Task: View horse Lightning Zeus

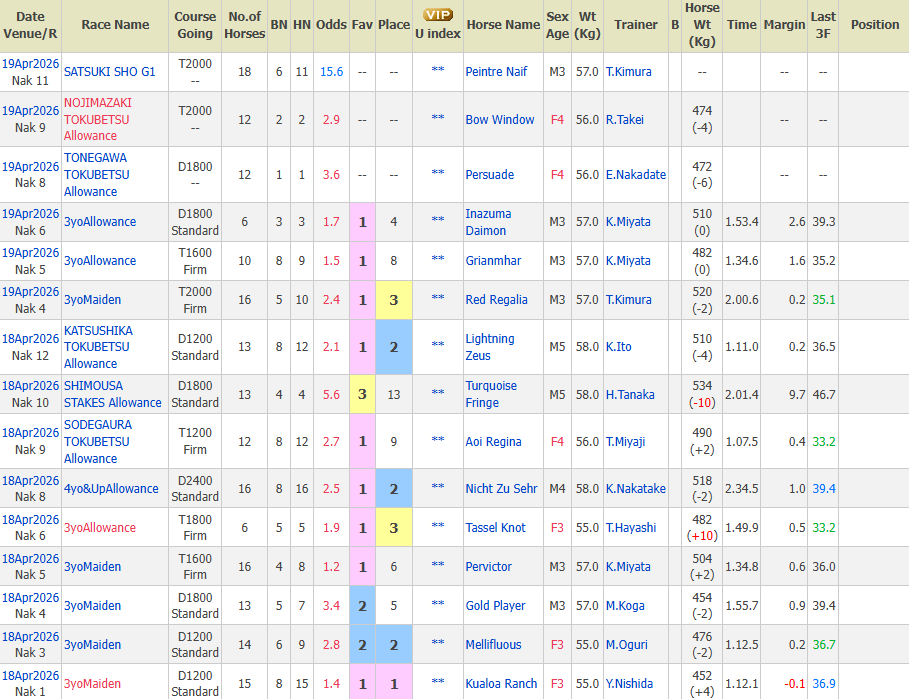Action: pyautogui.click(x=490, y=347)
